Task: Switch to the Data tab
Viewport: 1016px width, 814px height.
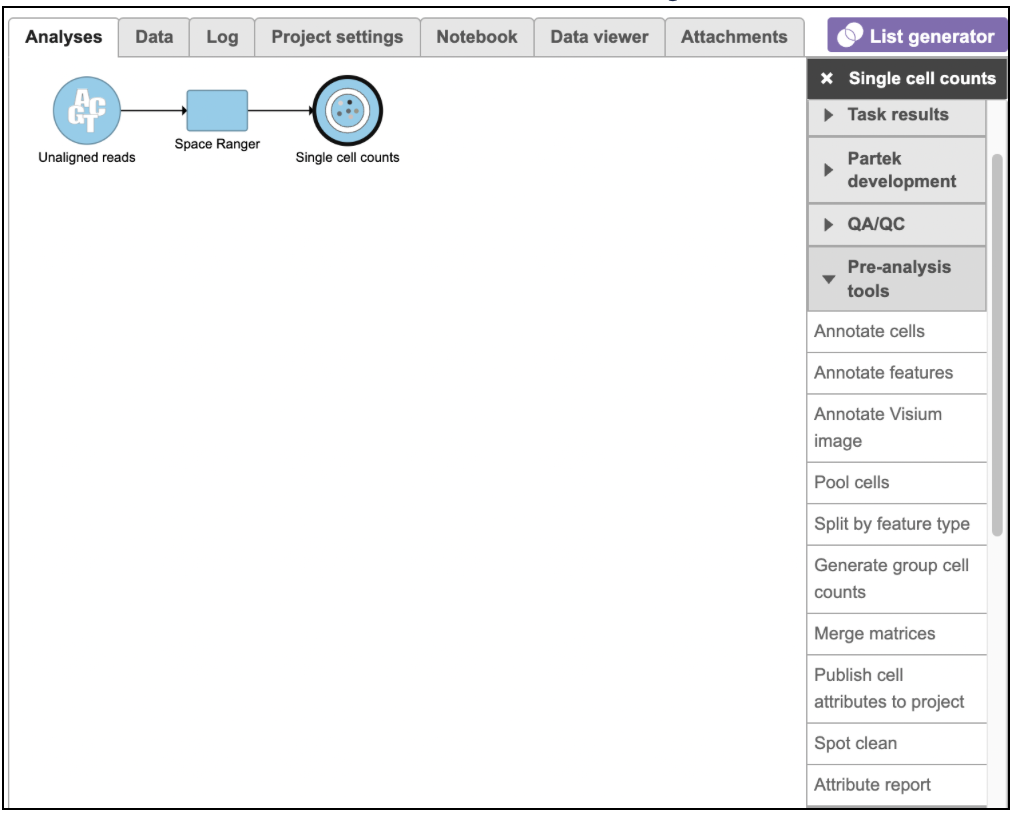Action: tap(154, 37)
